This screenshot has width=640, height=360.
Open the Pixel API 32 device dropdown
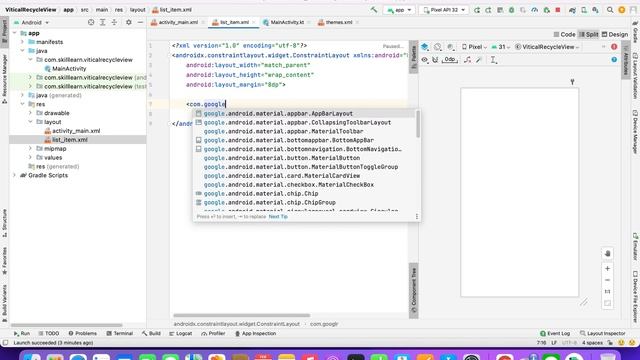coord(444,10)
